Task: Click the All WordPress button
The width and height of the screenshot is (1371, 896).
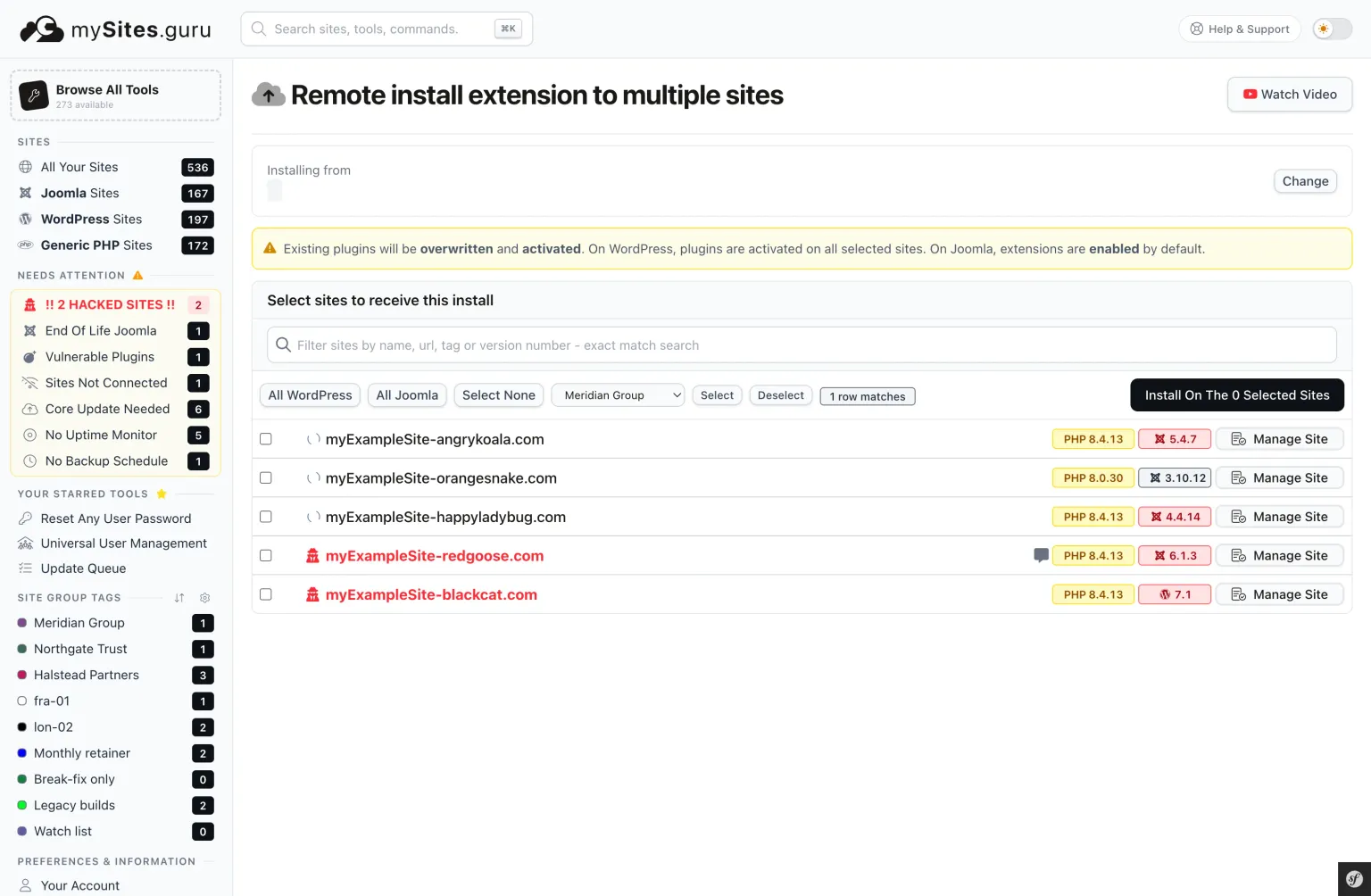Action: point(310,395)
